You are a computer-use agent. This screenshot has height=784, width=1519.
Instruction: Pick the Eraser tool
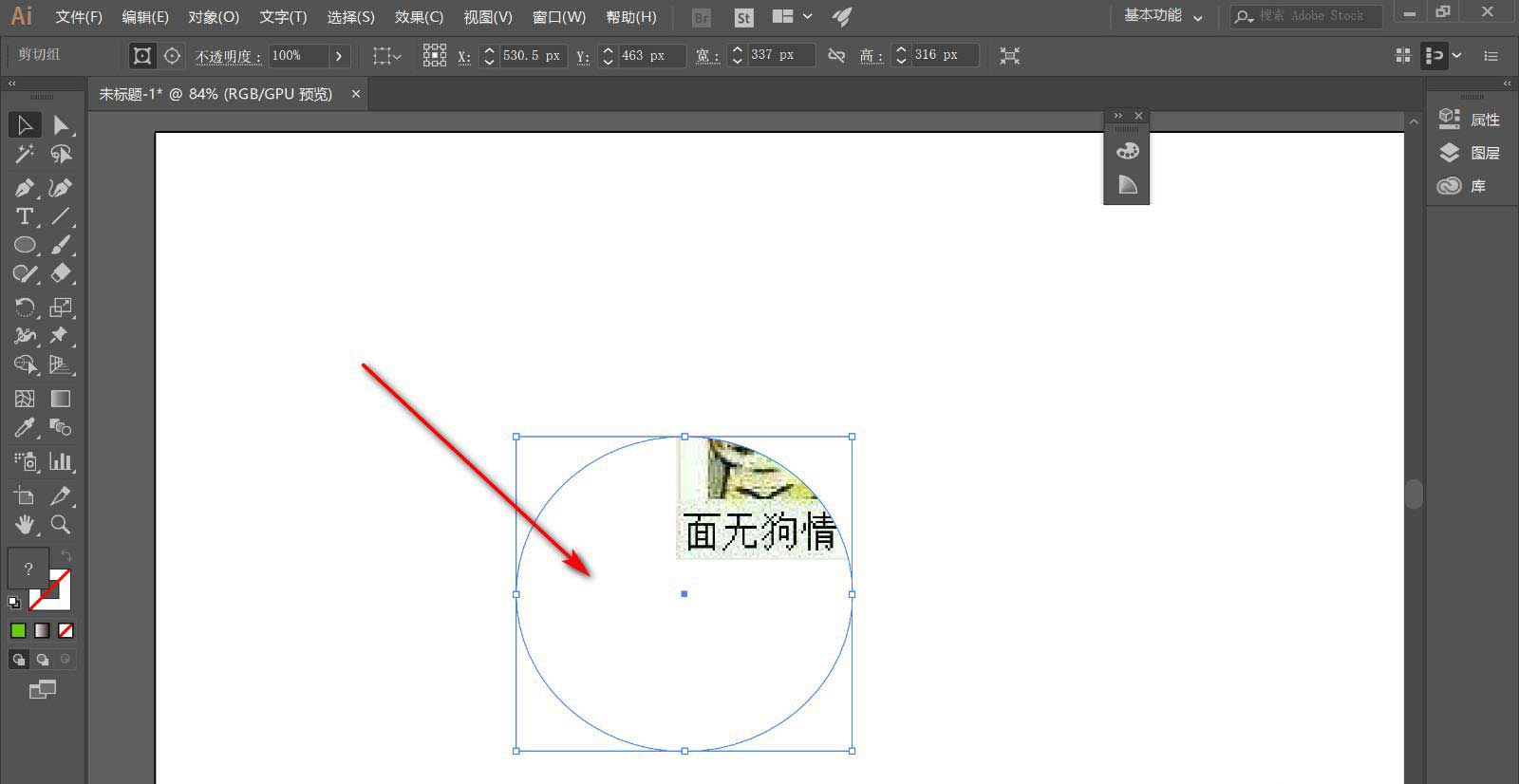click(x=60, y=273)
